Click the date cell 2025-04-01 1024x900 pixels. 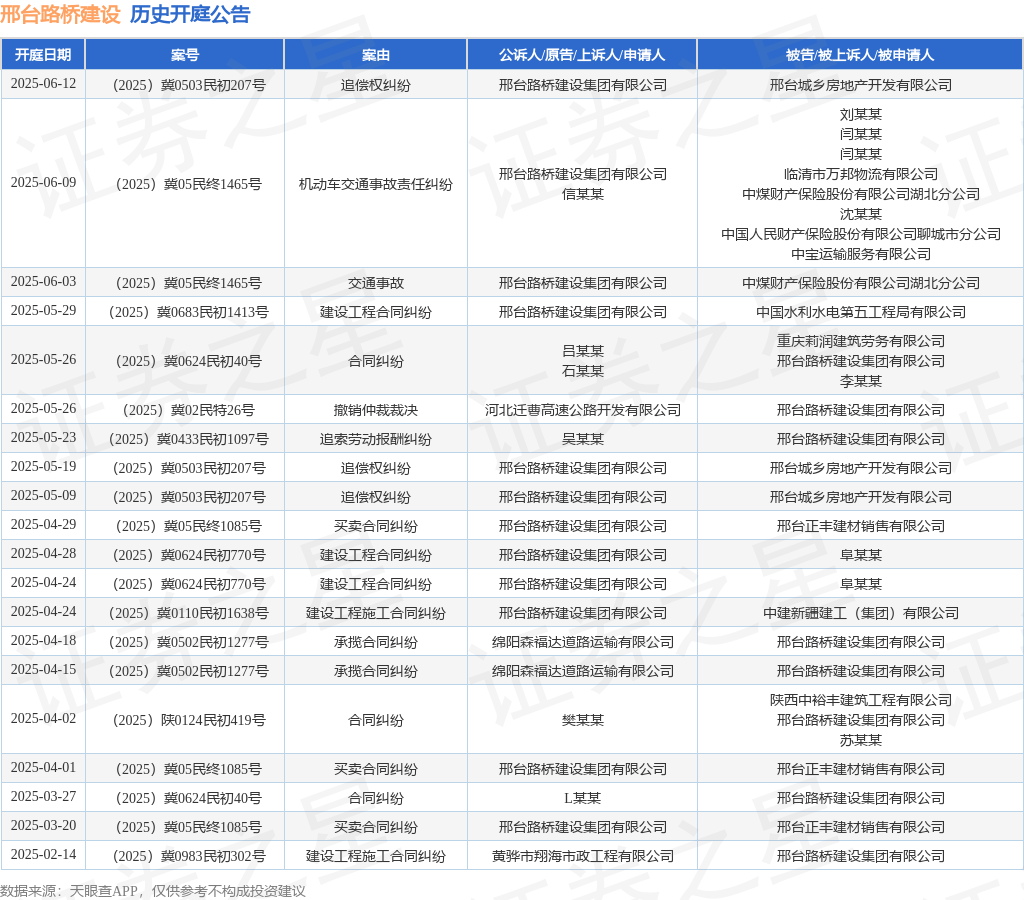[x=43, y=767]
